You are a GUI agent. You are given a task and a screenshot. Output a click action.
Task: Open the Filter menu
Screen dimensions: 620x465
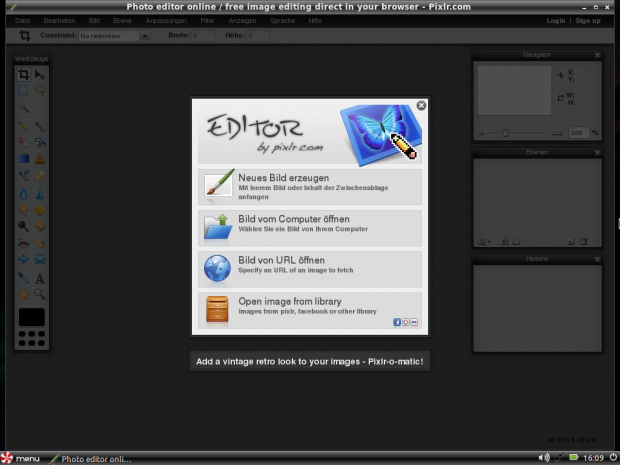tap(207, 20)
